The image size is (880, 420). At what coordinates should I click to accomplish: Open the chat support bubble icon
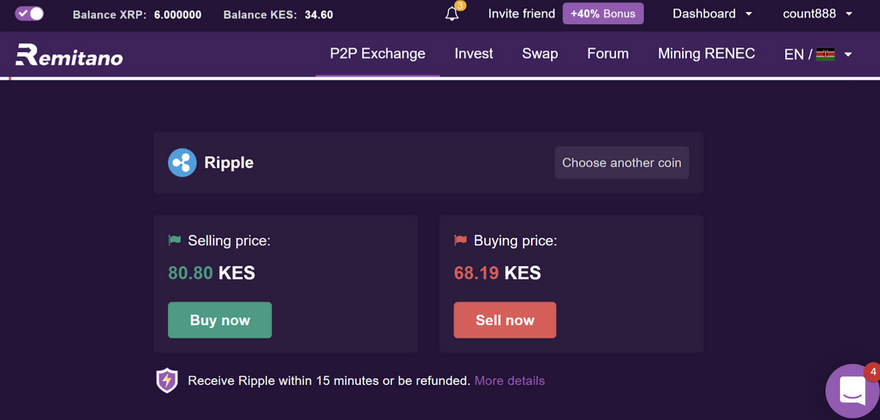point(851,392)
